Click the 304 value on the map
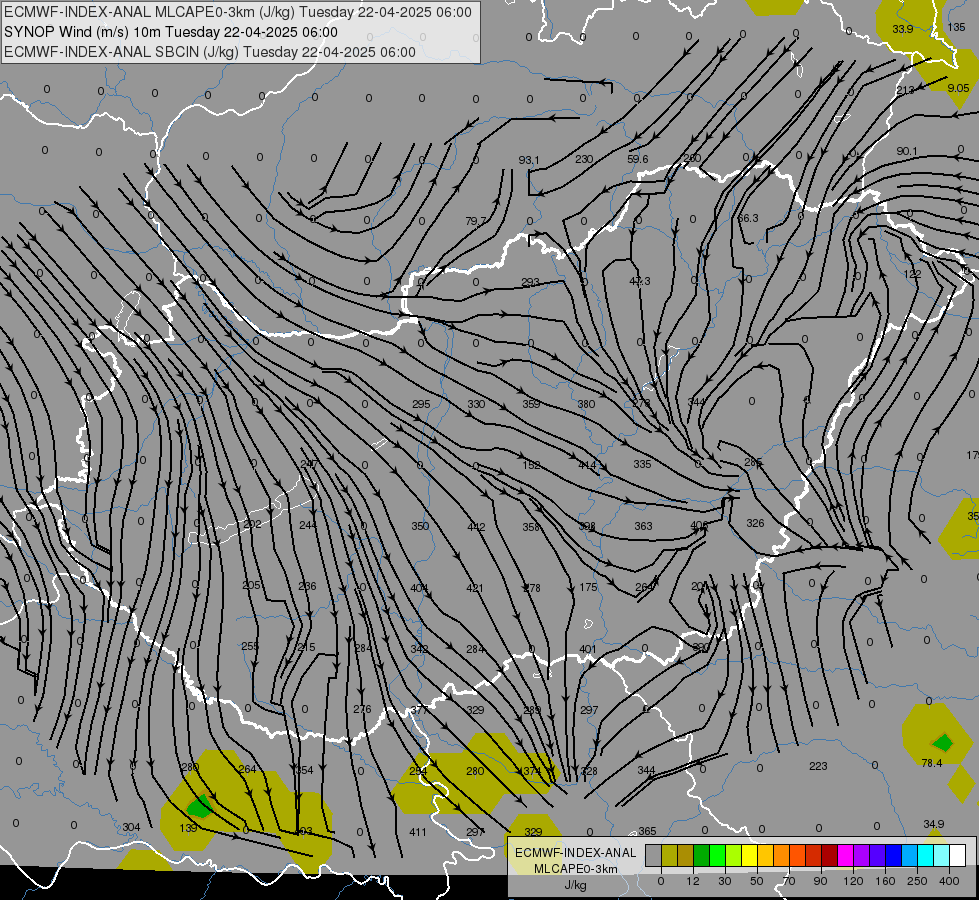 tap(131, 828)
